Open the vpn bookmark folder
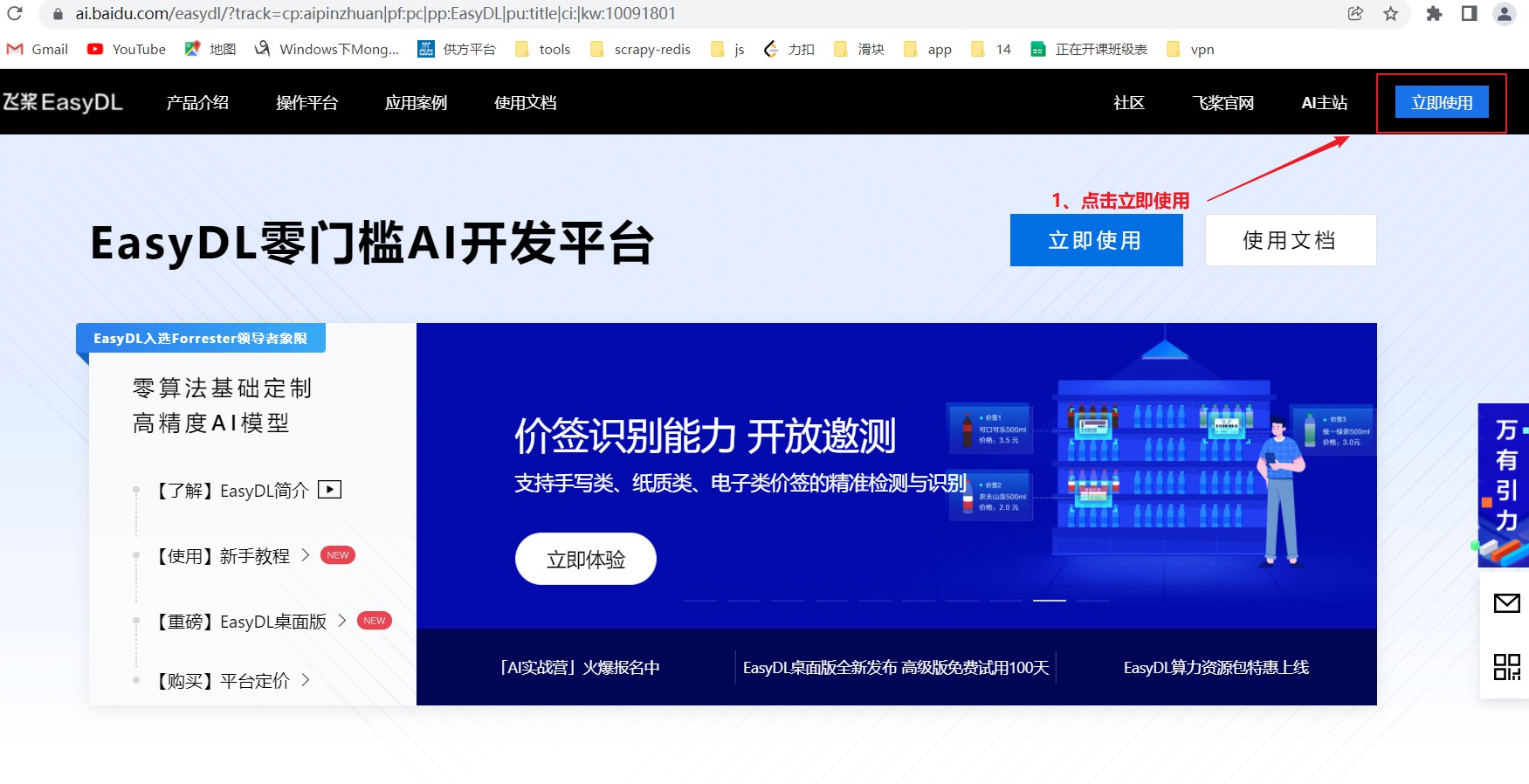 1190,49
